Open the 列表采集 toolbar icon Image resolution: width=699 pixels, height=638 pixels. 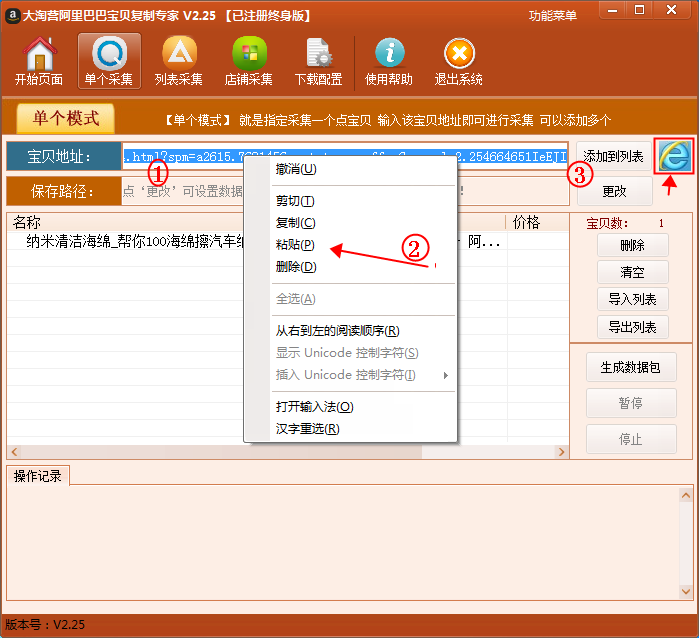click(x=179, y=62)
